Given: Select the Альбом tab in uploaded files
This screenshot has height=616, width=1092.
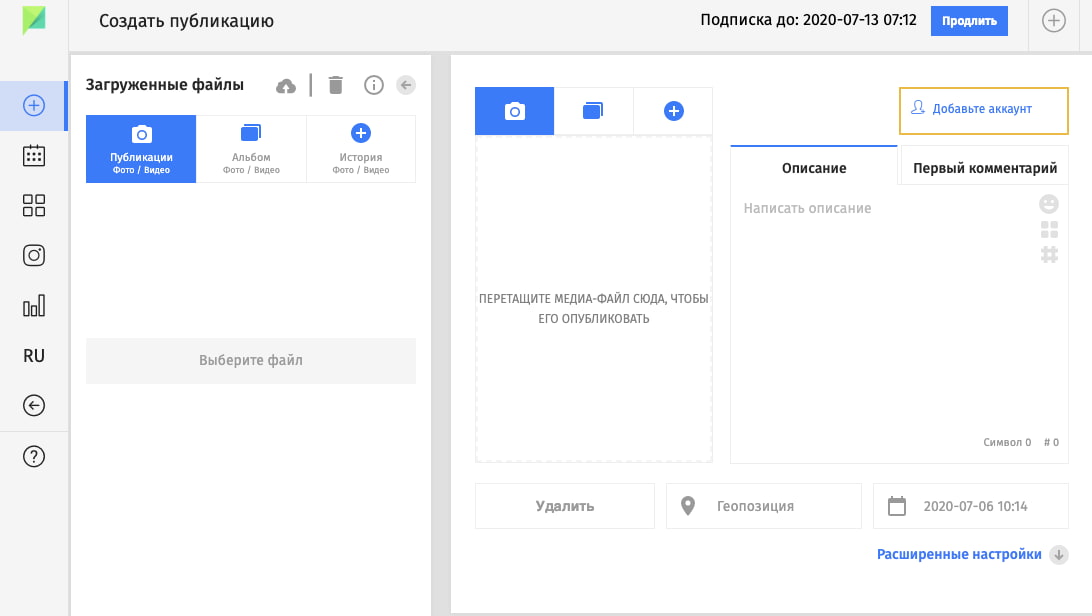Looking at the screenshot, I should (251, 149).
